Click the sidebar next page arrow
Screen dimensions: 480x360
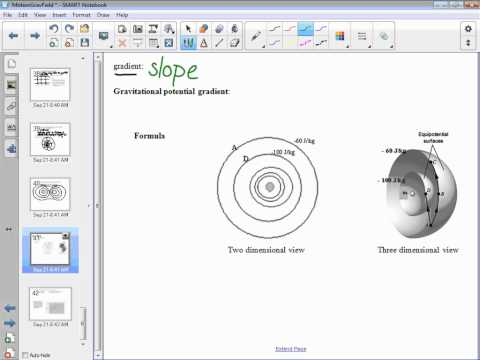pyautogui.click(x=9, y=323)
